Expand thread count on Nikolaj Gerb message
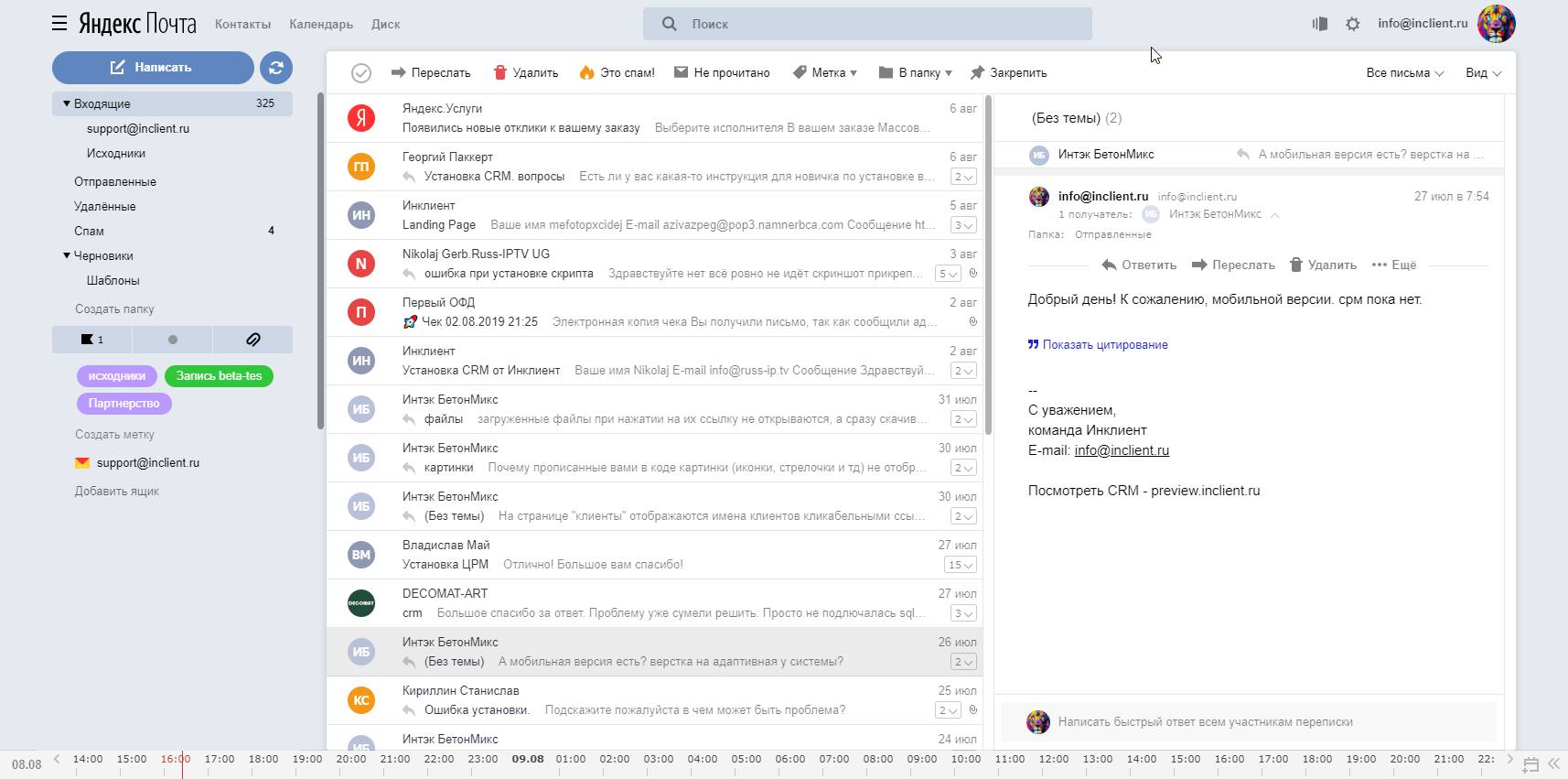This screenshot has height=779, width=1568. (x=948, y=274)
